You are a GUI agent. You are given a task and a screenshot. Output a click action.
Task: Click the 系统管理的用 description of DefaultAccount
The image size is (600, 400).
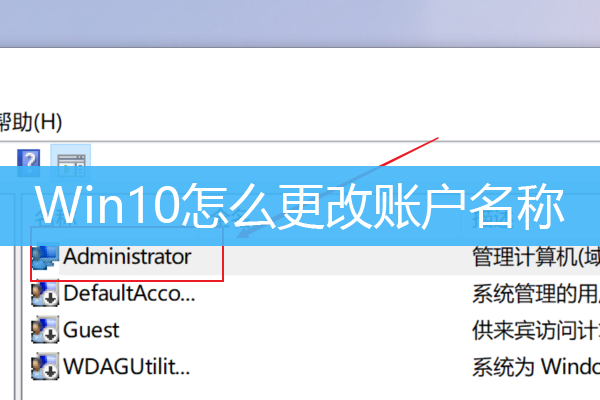coord(536,293)
